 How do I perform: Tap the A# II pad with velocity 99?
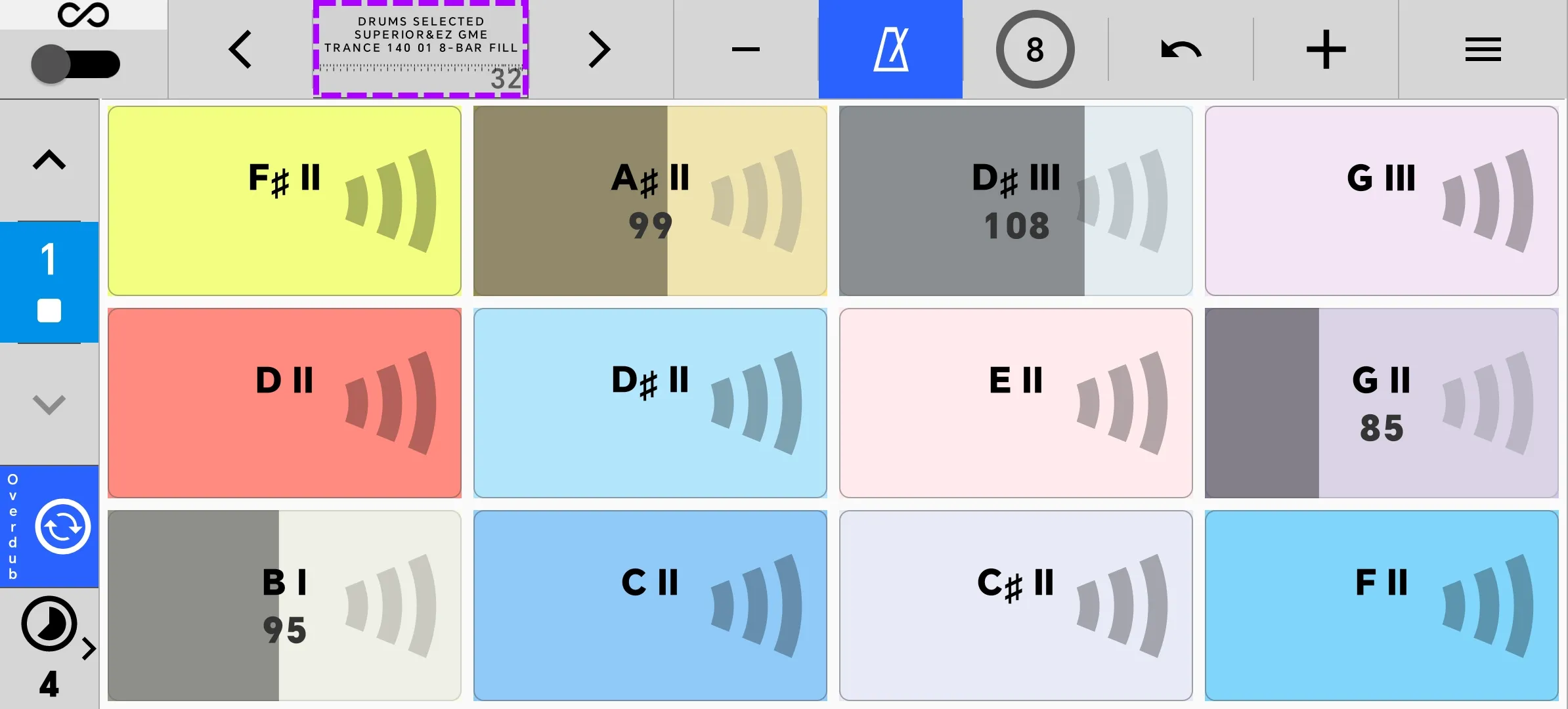pyautogui.click(x=650, y=201)
